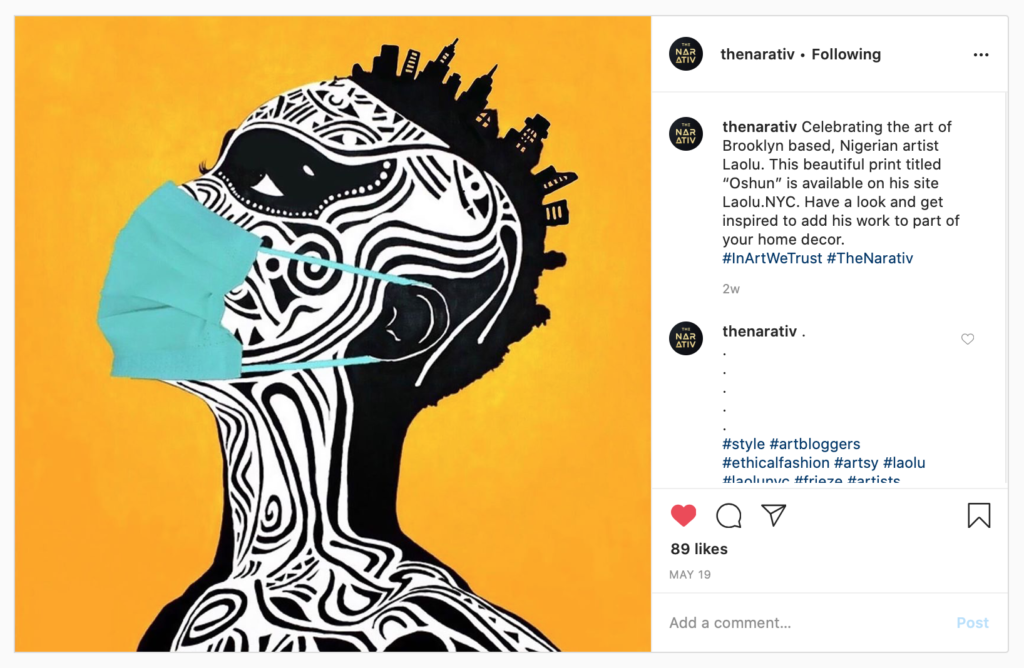Open the #TheNarativ hashtag
This screenshot has height=668, width=1024.
[x=869, y=258]
